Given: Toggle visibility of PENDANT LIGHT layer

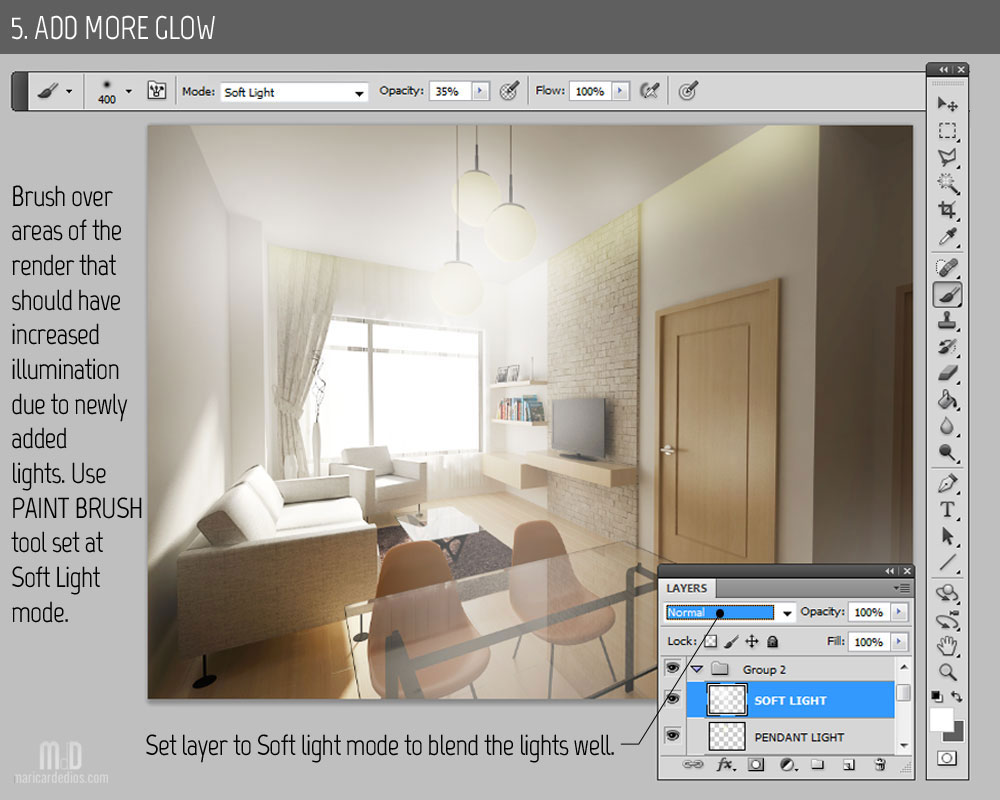Looking at the screenshot, I should tap(672, 736).
